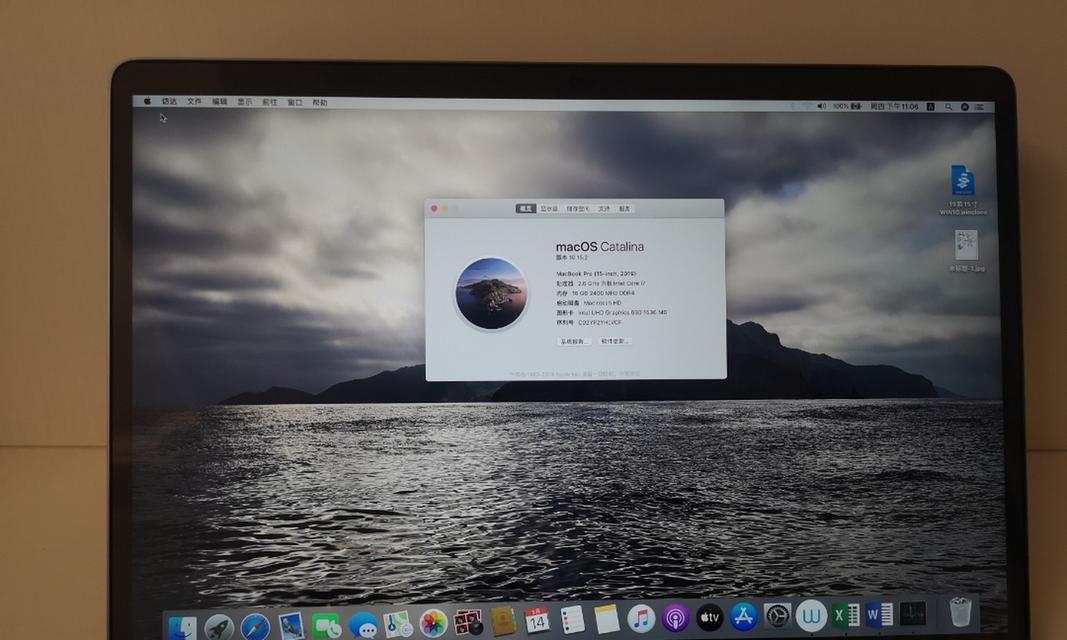
Task: Click the 系统报告 (System Report) button
Action: coord(574,341)
